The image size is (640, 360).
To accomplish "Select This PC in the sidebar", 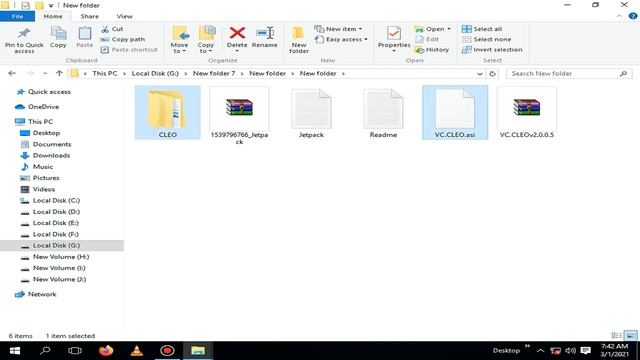I will click(40, 122).
